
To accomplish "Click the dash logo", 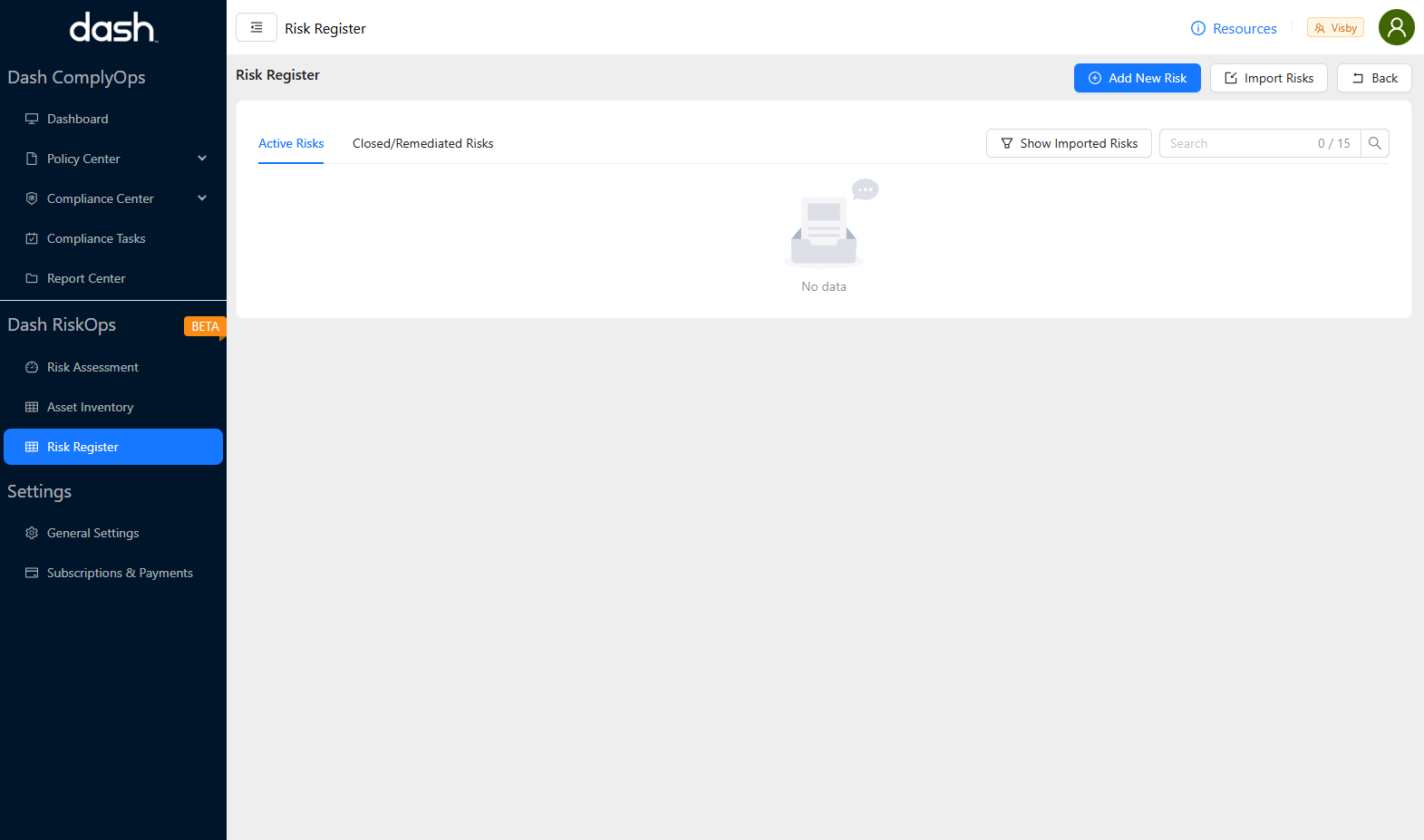I will [x=113, y=28].
